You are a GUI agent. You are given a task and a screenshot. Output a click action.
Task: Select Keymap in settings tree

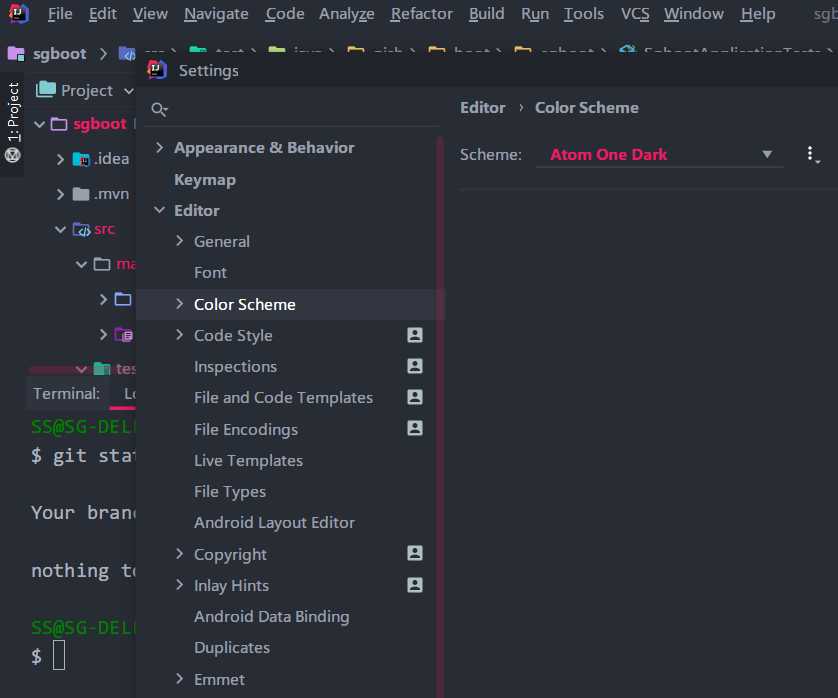(x=205, y=180)
